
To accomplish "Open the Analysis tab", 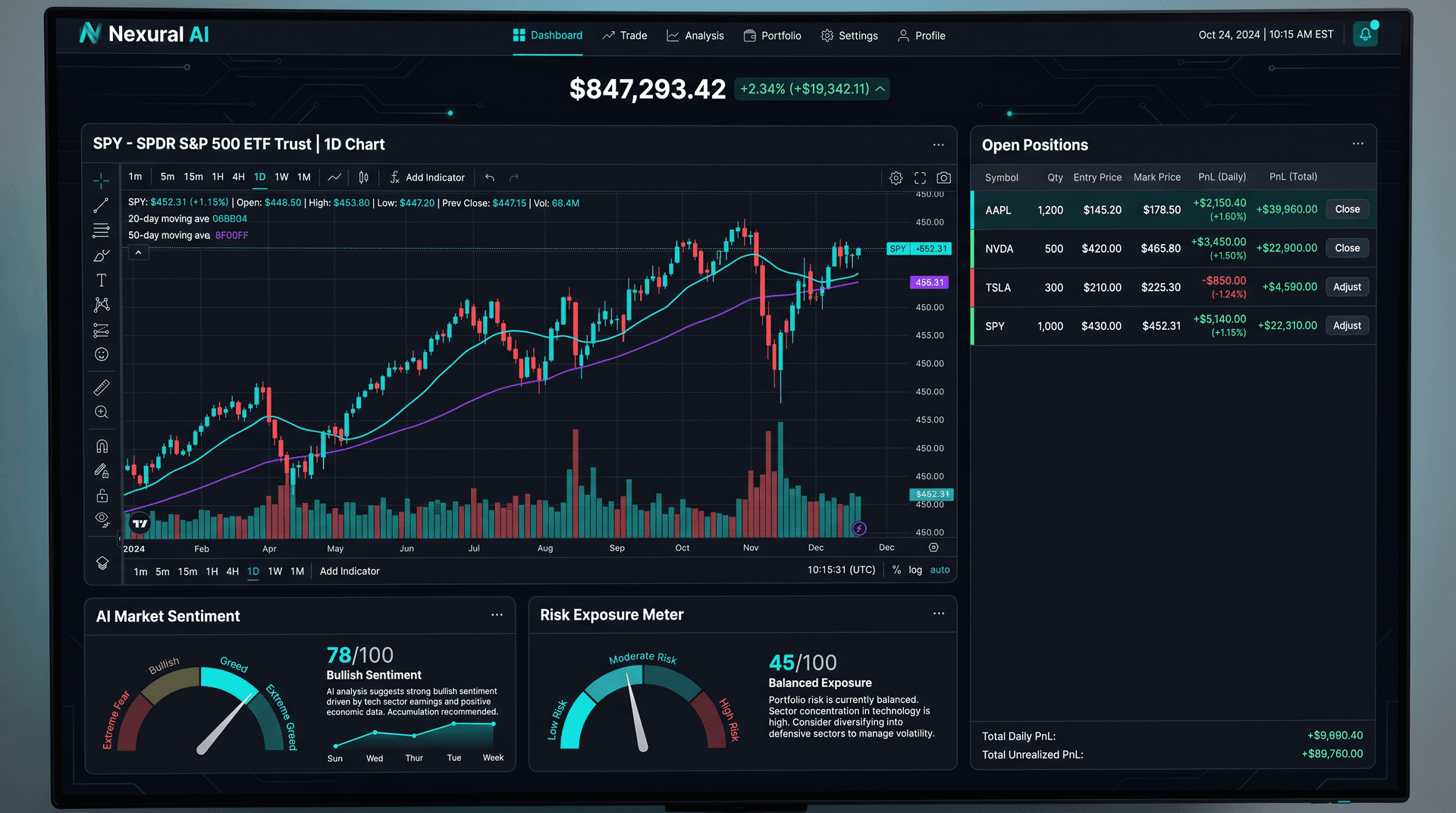I will tap(695, 35).
